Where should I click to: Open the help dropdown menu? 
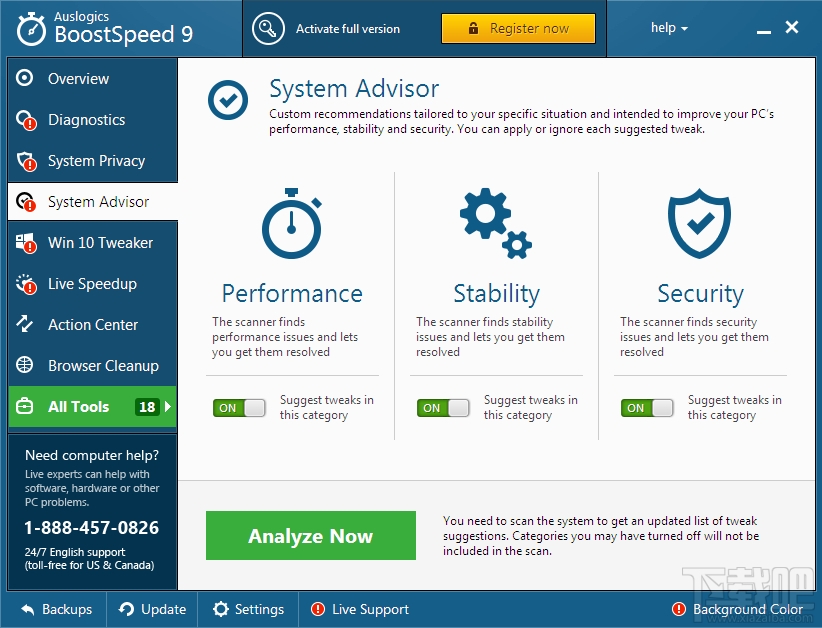click(667, 28)
